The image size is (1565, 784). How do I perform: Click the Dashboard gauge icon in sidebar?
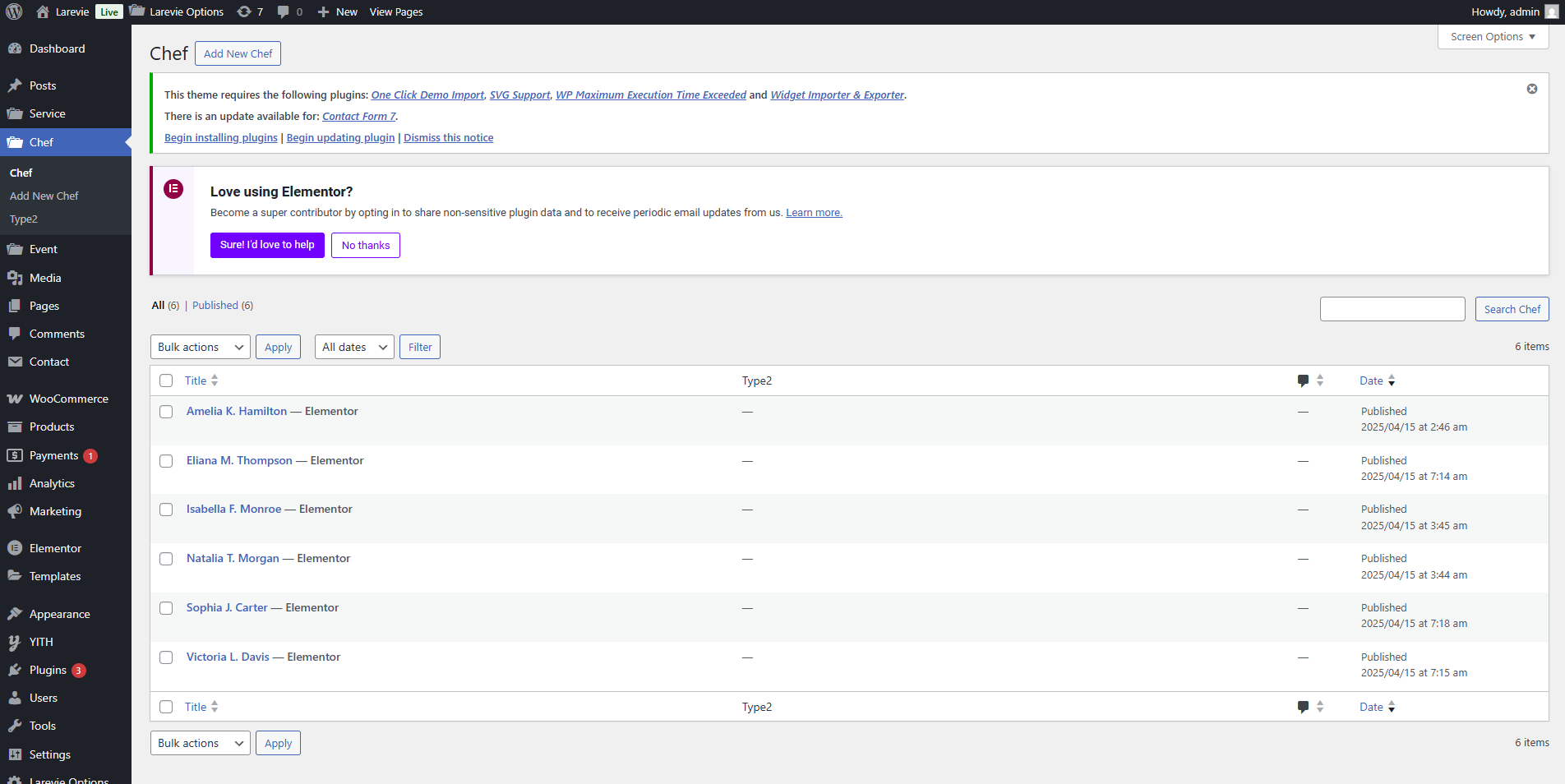click(15, 48)
